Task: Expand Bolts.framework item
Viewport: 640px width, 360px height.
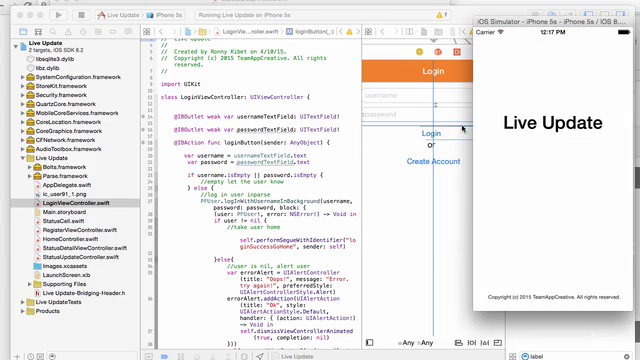Action: coord(30,167)
